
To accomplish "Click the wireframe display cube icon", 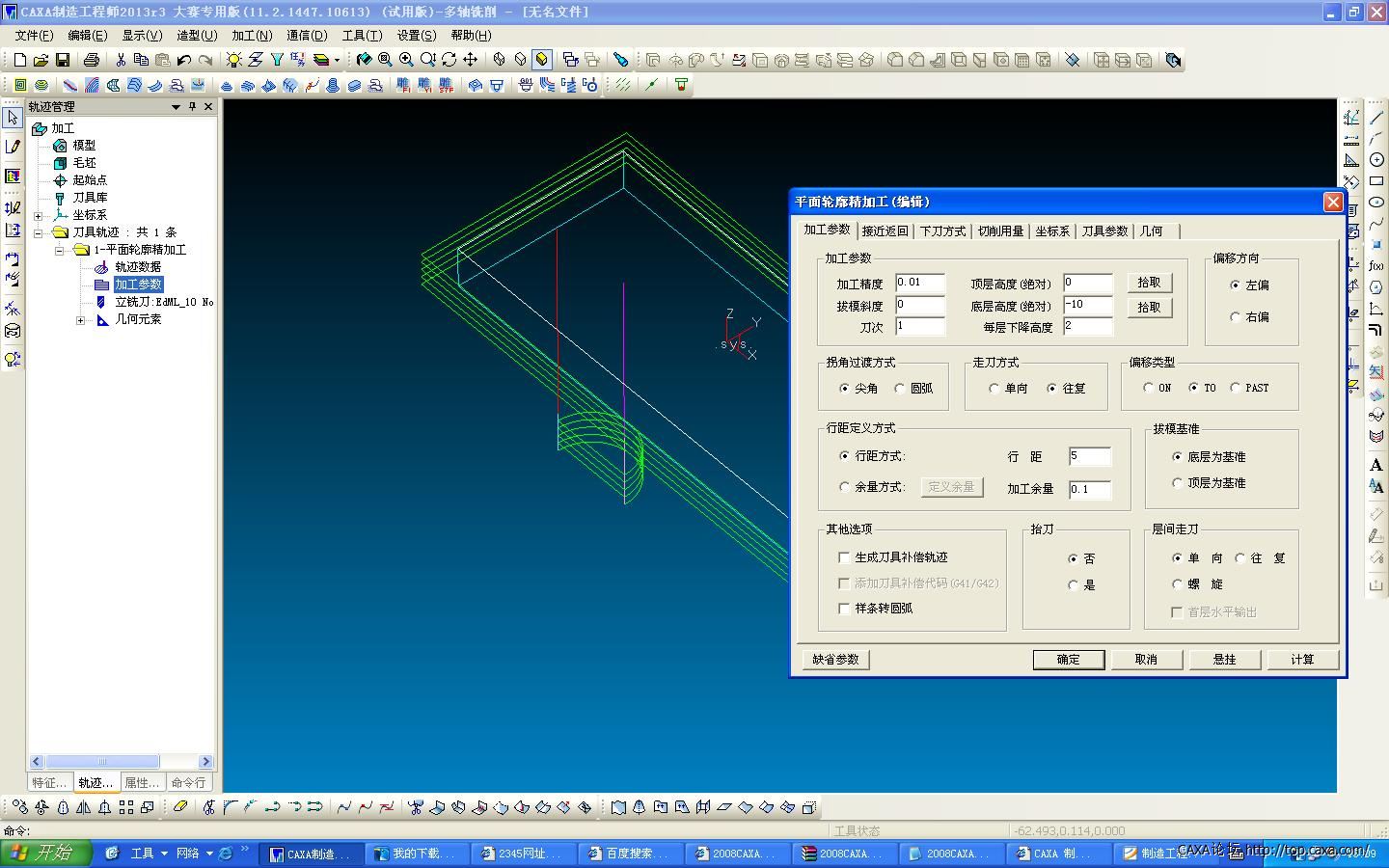I will [499, 60].
